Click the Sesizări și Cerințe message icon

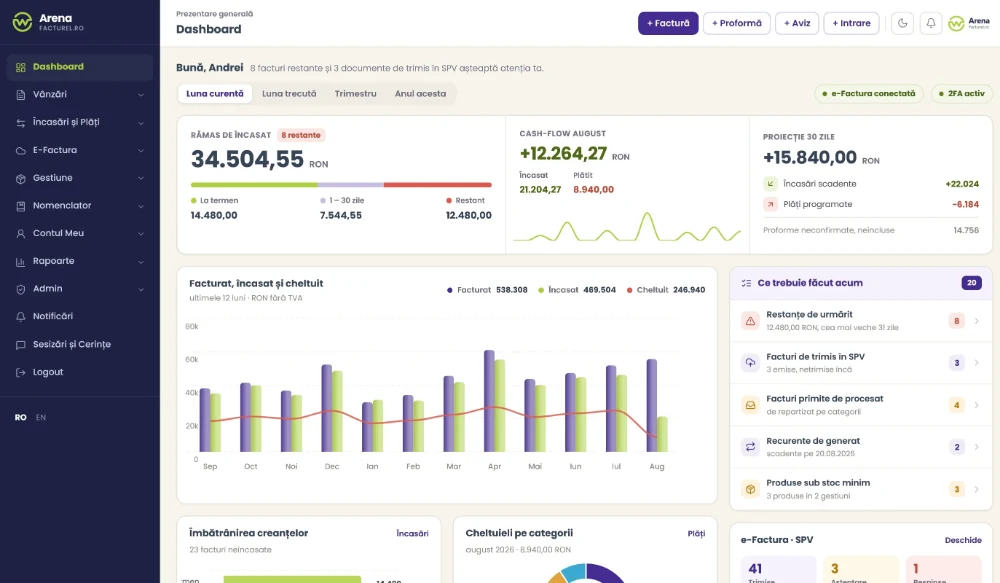pyautogui.click(x=20, y=344)
